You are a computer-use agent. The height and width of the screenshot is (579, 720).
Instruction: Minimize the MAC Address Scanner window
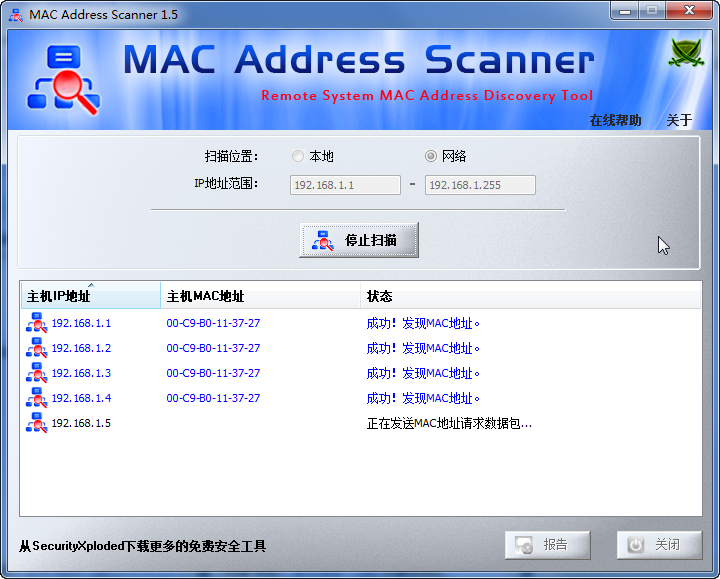point(624,11)
